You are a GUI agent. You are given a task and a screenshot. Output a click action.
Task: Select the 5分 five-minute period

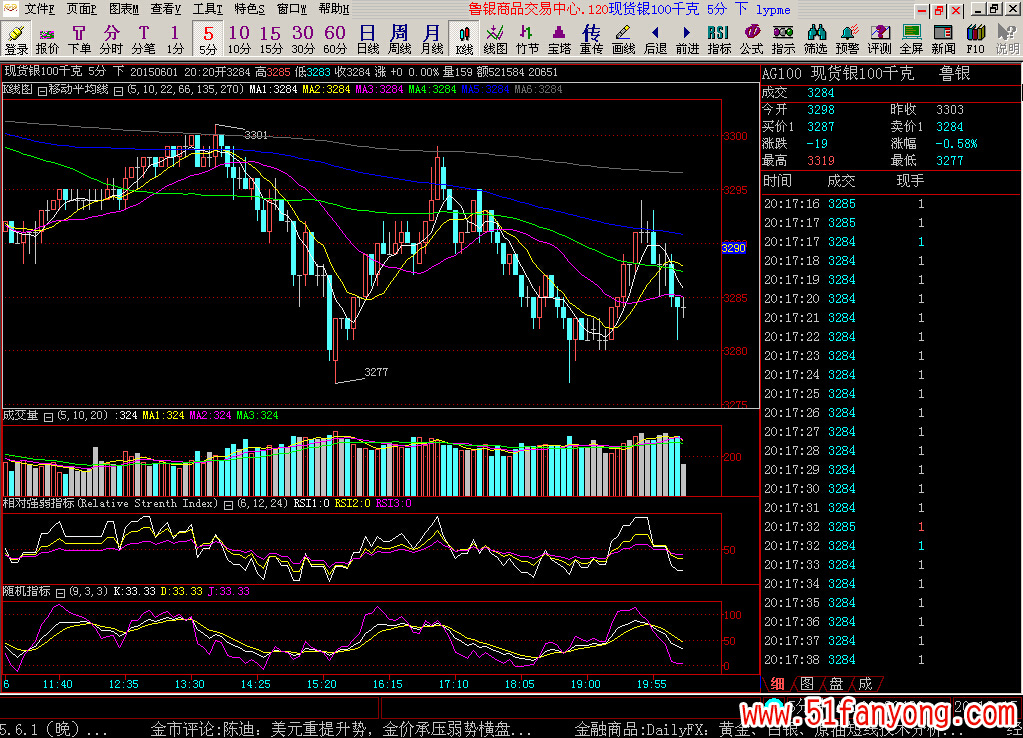click(207, 39)
